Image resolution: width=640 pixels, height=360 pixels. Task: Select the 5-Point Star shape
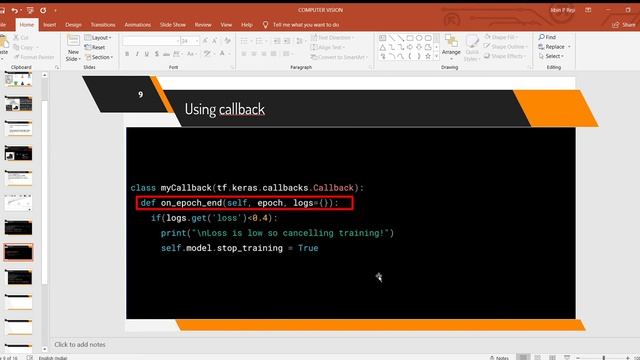point(428,56)
